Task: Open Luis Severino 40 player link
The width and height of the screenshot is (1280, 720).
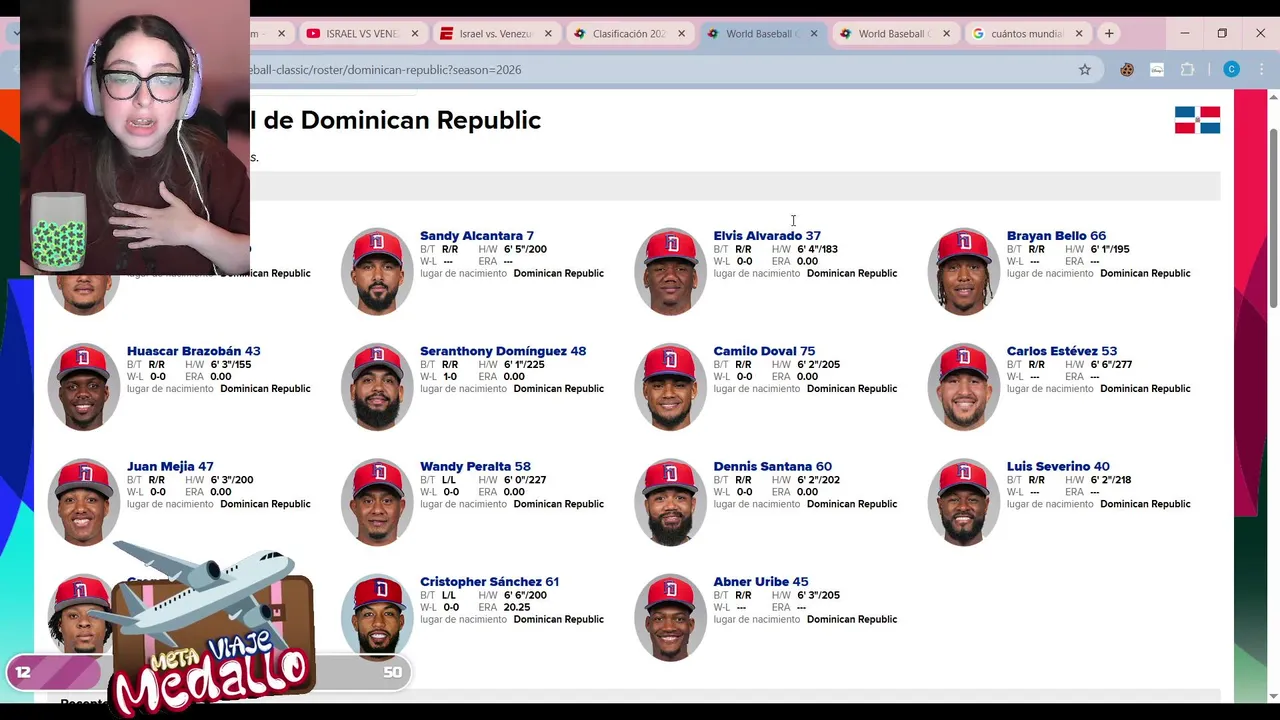Action: click(1058, 466)
